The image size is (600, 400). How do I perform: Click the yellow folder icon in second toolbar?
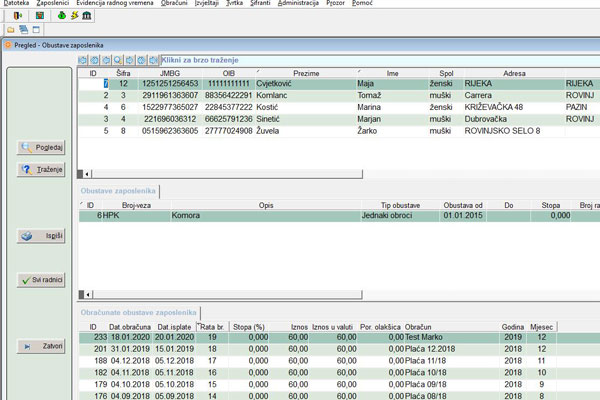(10, 31)
